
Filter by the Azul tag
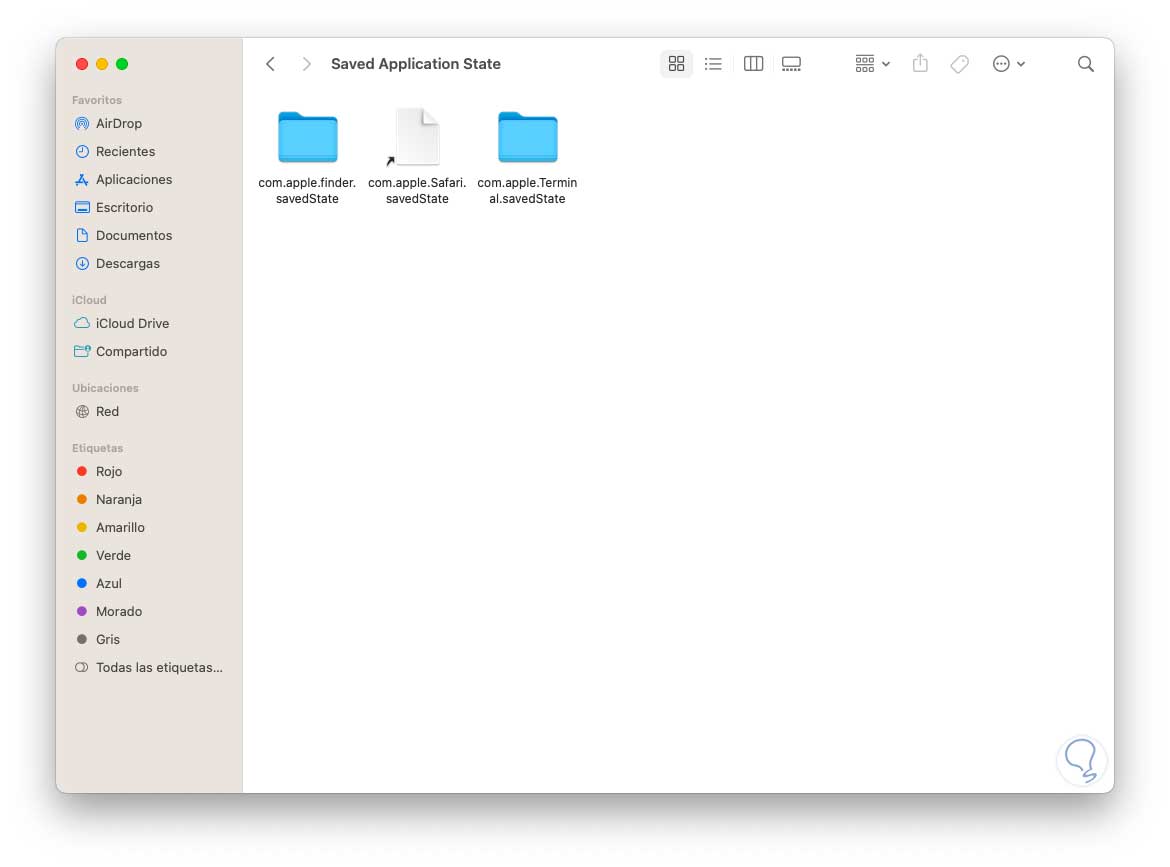click(149, 583)
